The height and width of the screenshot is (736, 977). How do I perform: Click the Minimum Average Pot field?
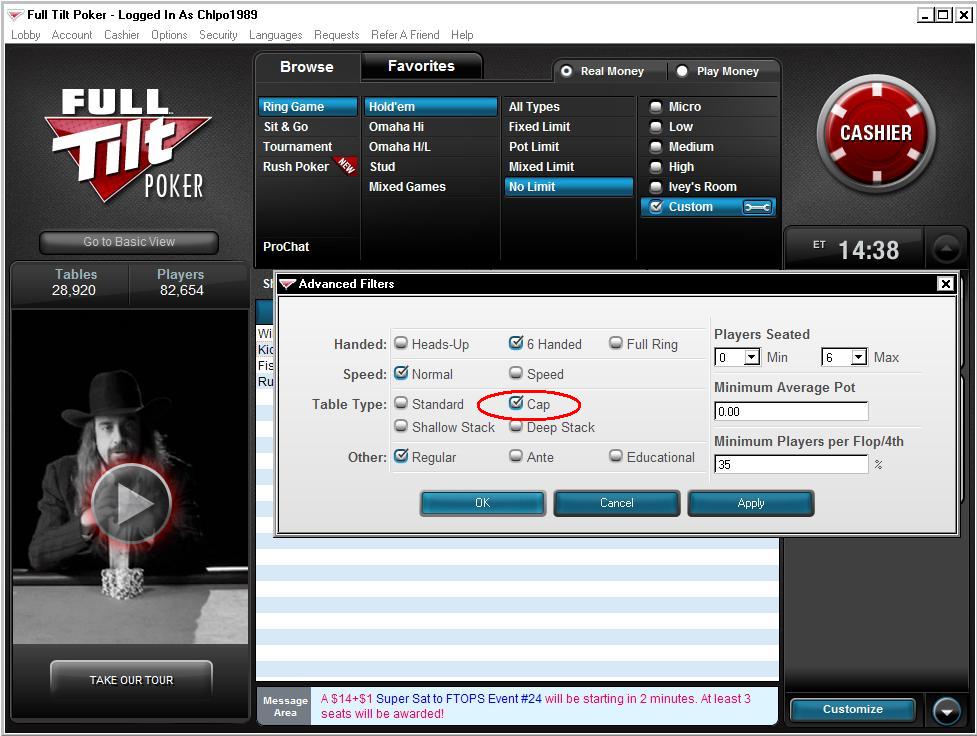(x=791, y=411)
